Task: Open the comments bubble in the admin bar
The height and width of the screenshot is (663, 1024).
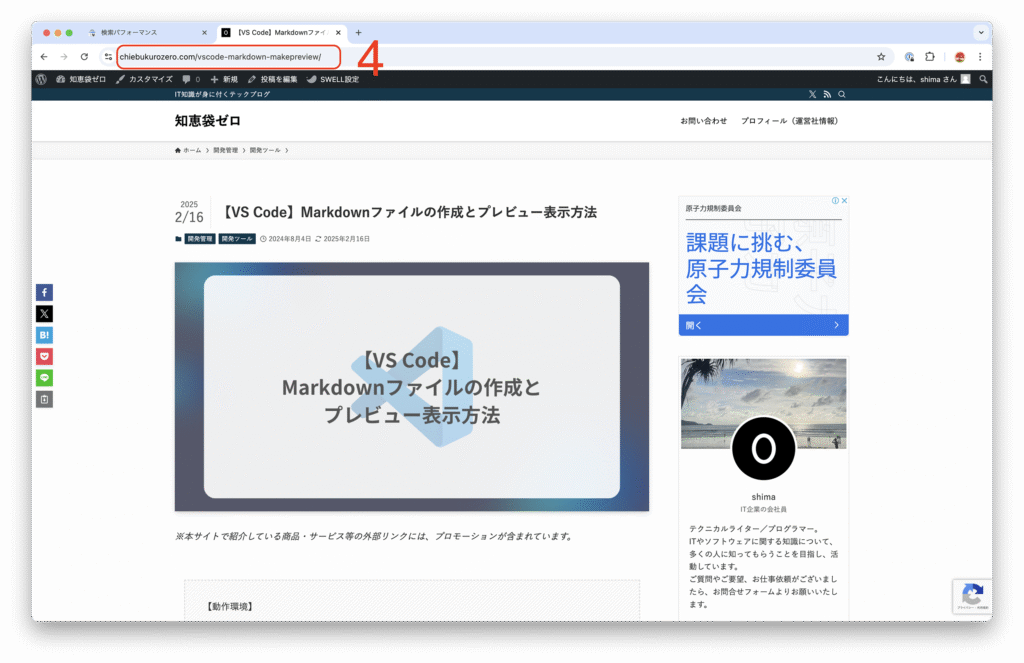Action: click(191, 79)
